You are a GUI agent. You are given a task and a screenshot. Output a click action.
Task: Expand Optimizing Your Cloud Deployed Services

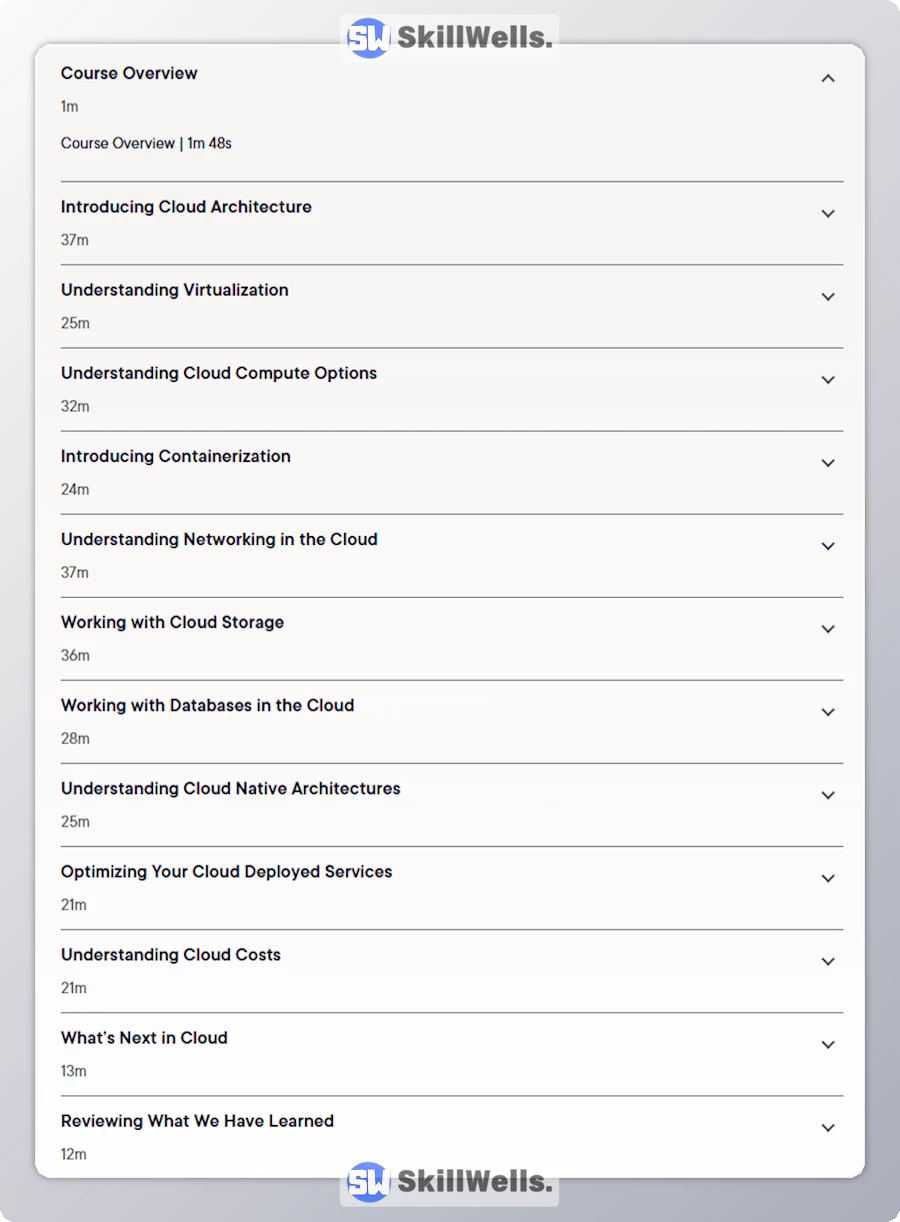[x=828, y=878]
